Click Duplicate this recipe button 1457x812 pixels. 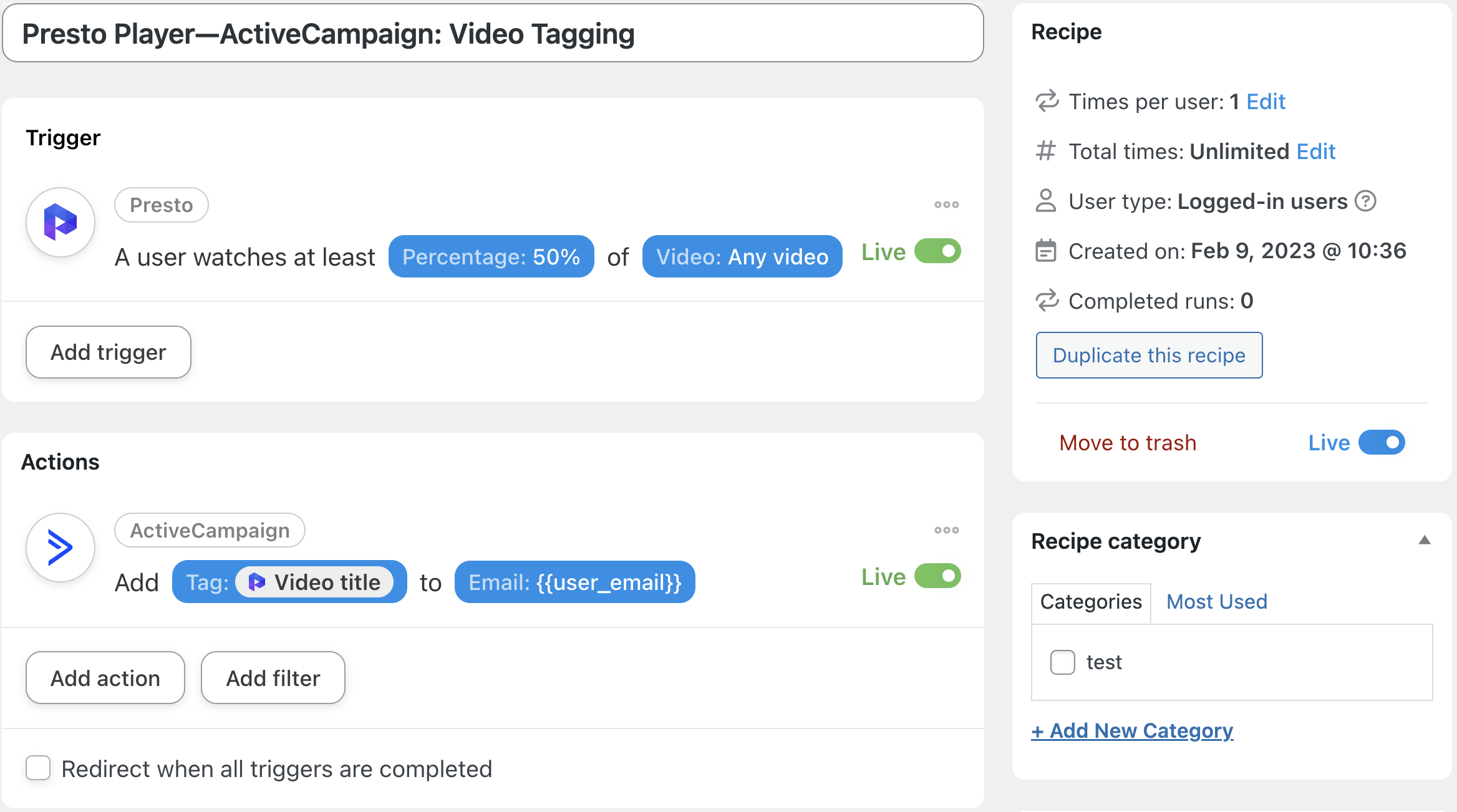(x=1149, y=355)
